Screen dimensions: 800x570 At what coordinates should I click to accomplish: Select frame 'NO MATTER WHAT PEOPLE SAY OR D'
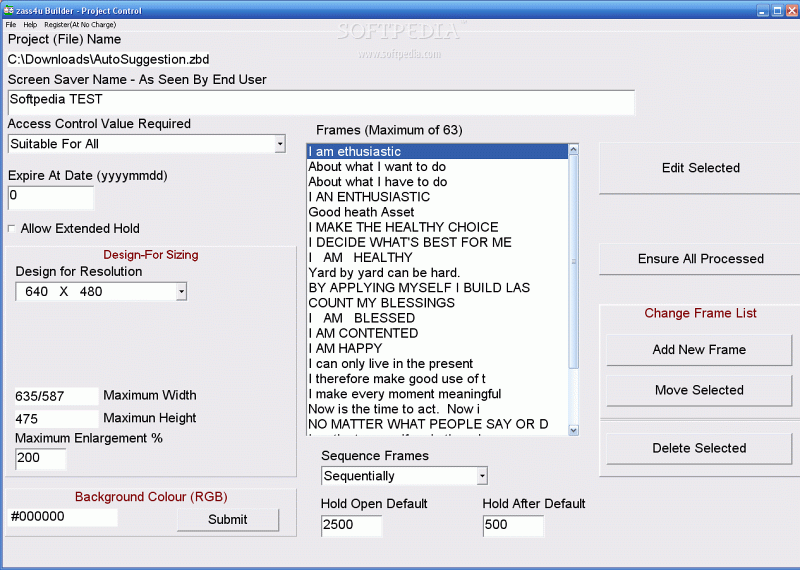coord(437,424)
